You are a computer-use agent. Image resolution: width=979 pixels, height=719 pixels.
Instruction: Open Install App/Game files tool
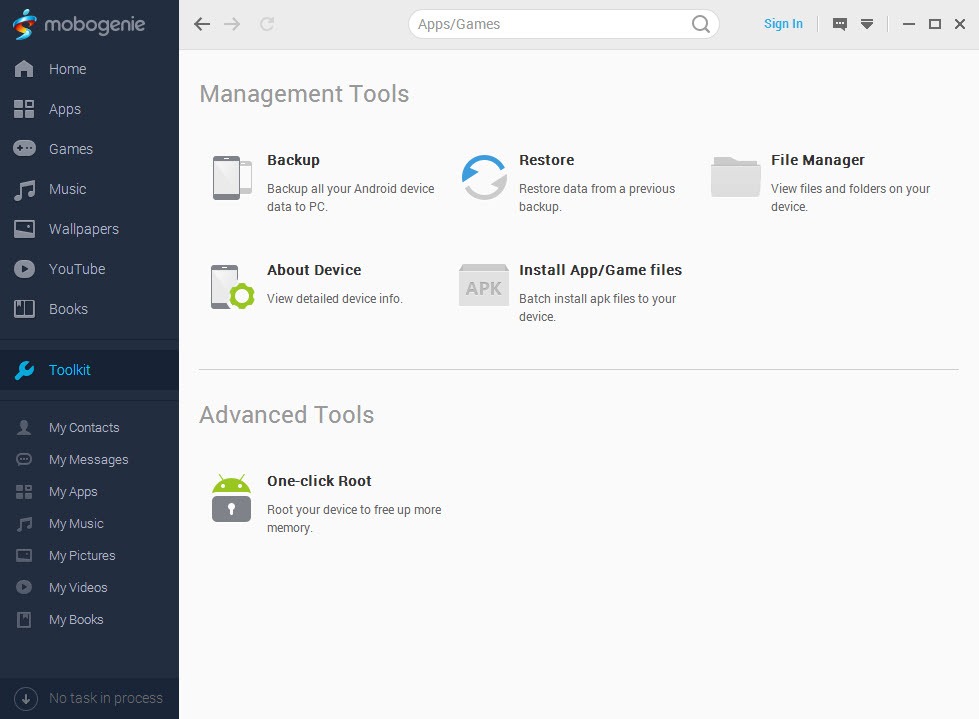600,270
